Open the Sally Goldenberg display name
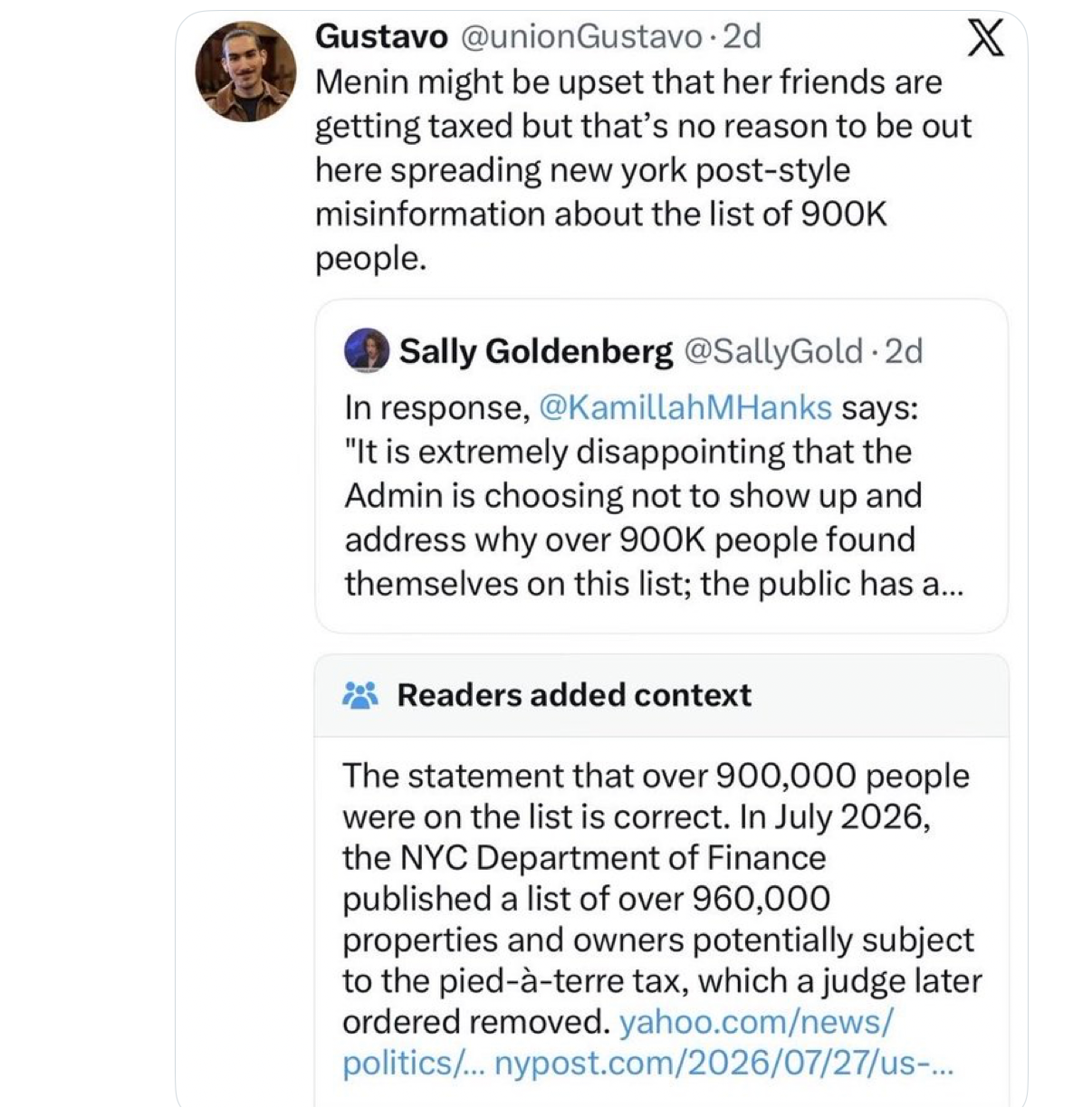1092x1107 pixels. click(x=536, y=351)
